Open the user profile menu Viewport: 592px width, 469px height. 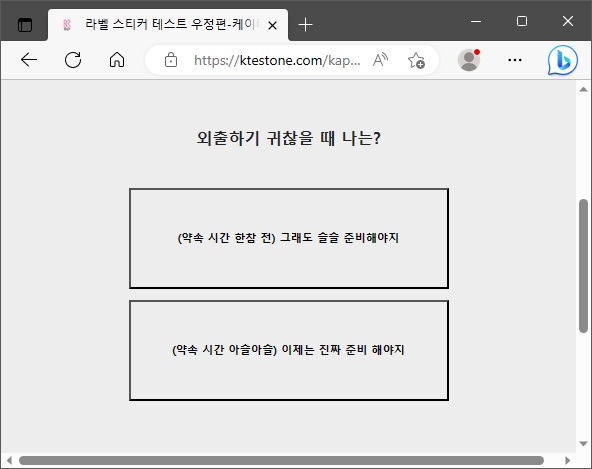(x=469, y=60)
